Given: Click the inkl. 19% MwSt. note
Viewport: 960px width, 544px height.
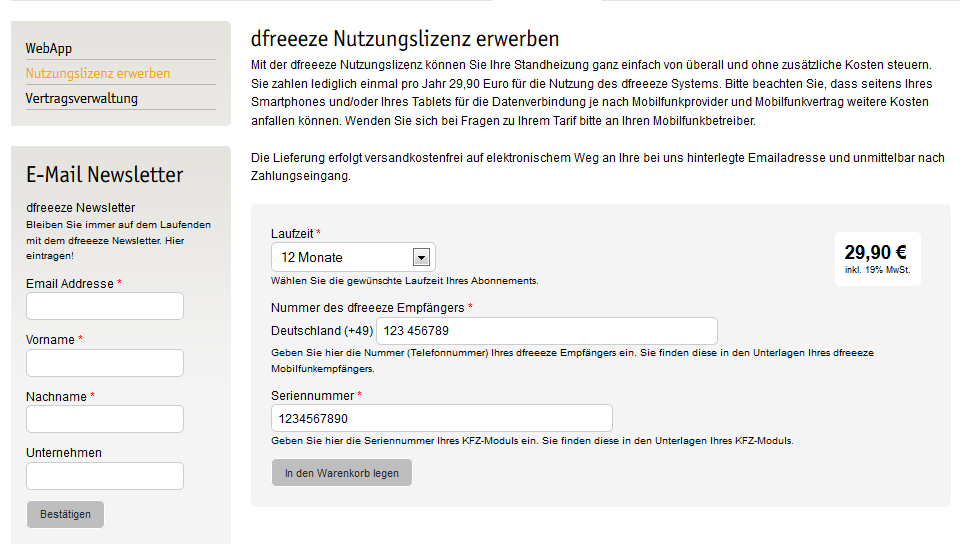Looking at the screenshot, I should pyautogui.click(x=877, y=270).
